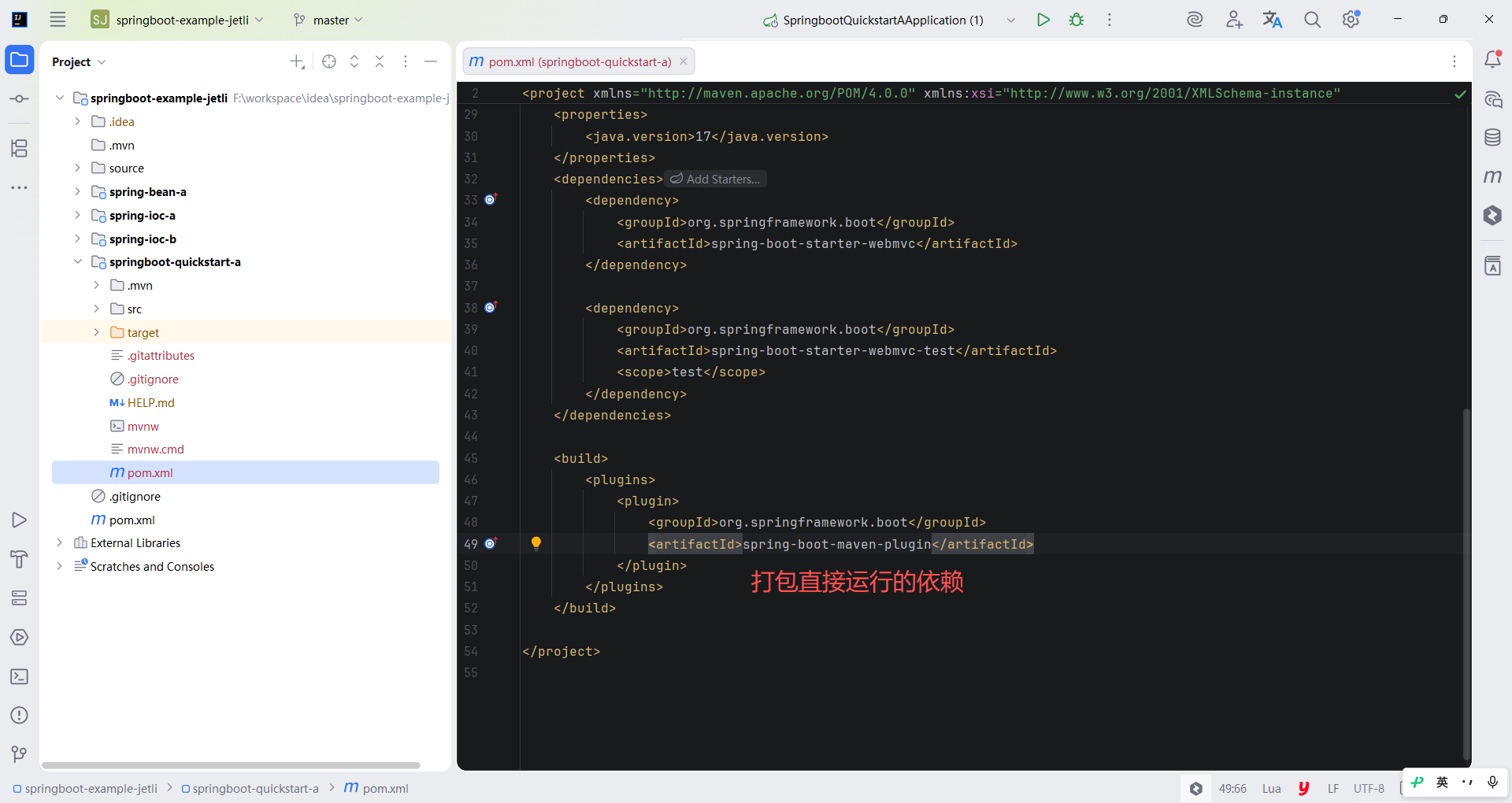Collapse all items in Project tree
The image size is (1512, 803).
380,61
